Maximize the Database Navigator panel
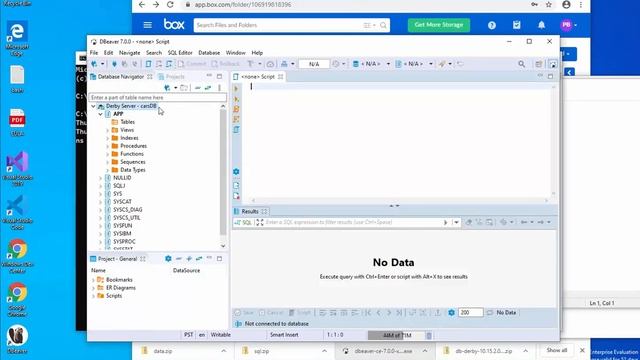 tap(220, 76)
